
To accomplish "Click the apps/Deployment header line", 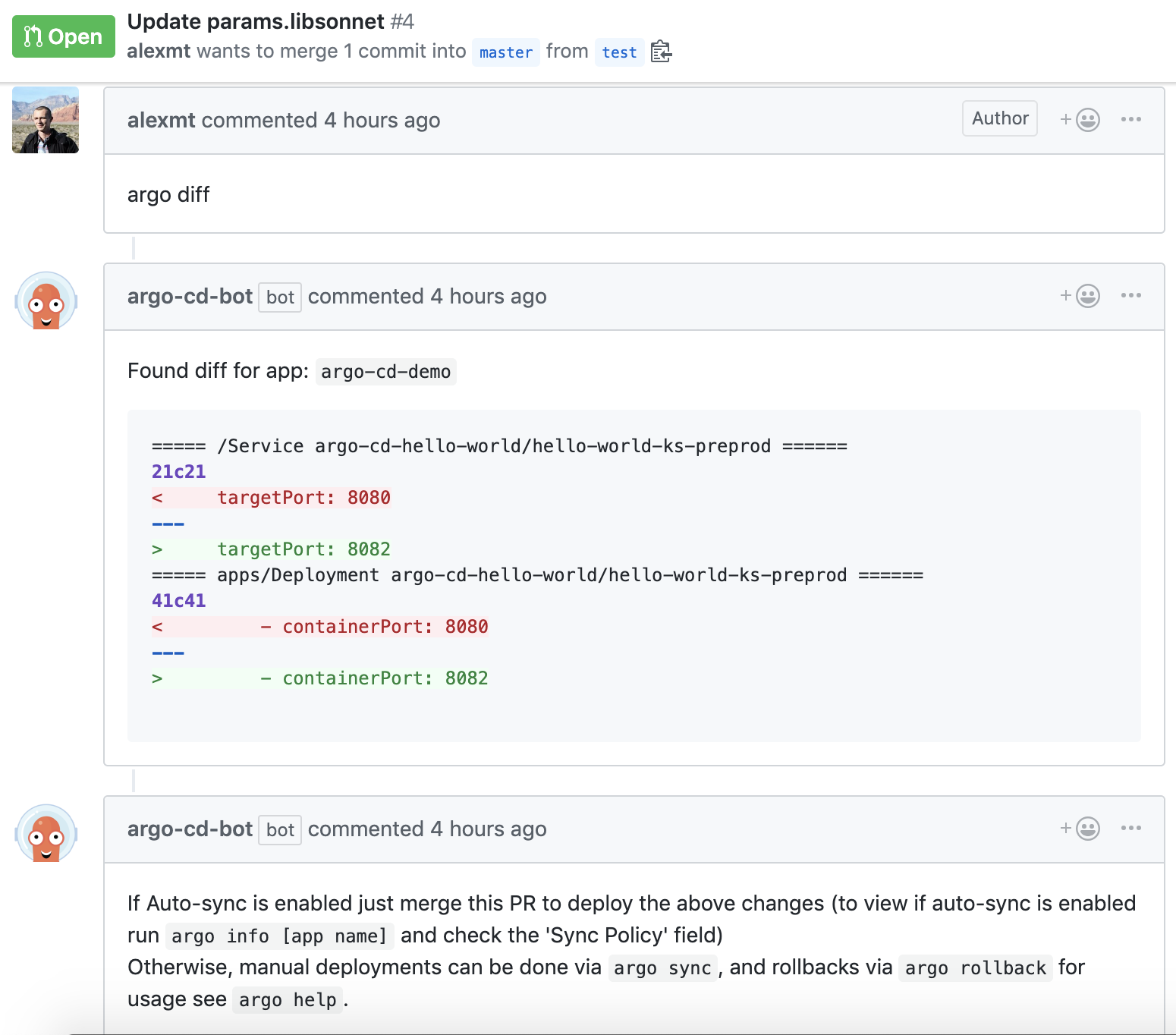I will point(537,575).
